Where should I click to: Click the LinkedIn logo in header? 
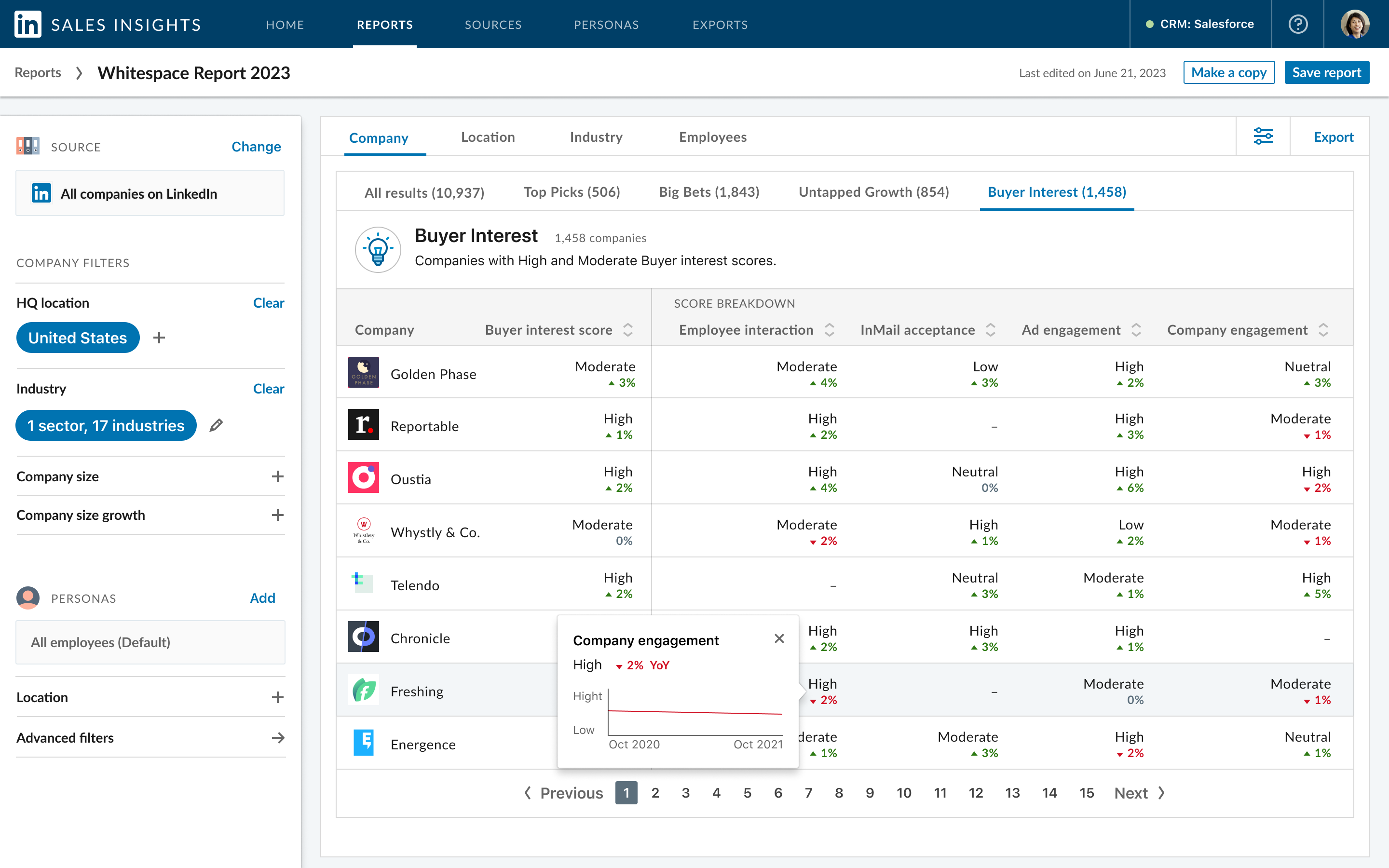[x=27, y=24]
